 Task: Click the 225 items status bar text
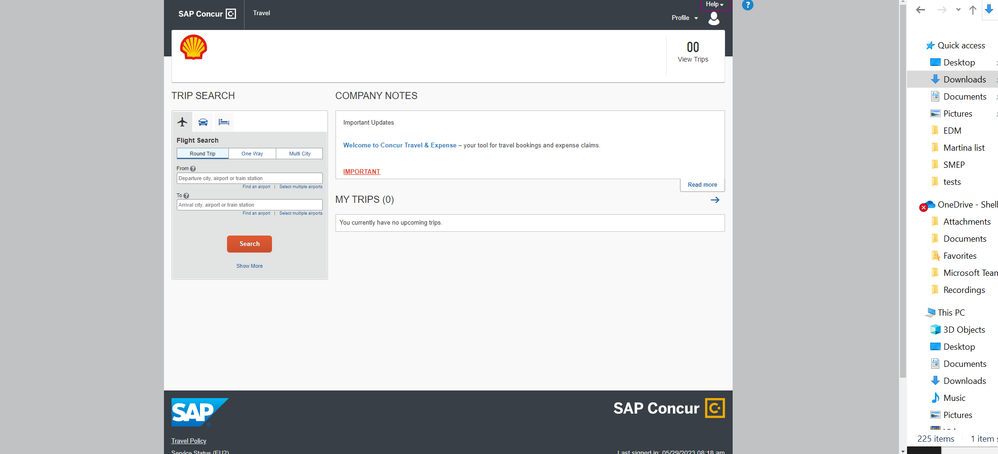pyautogui.click(x=936, y=439)
